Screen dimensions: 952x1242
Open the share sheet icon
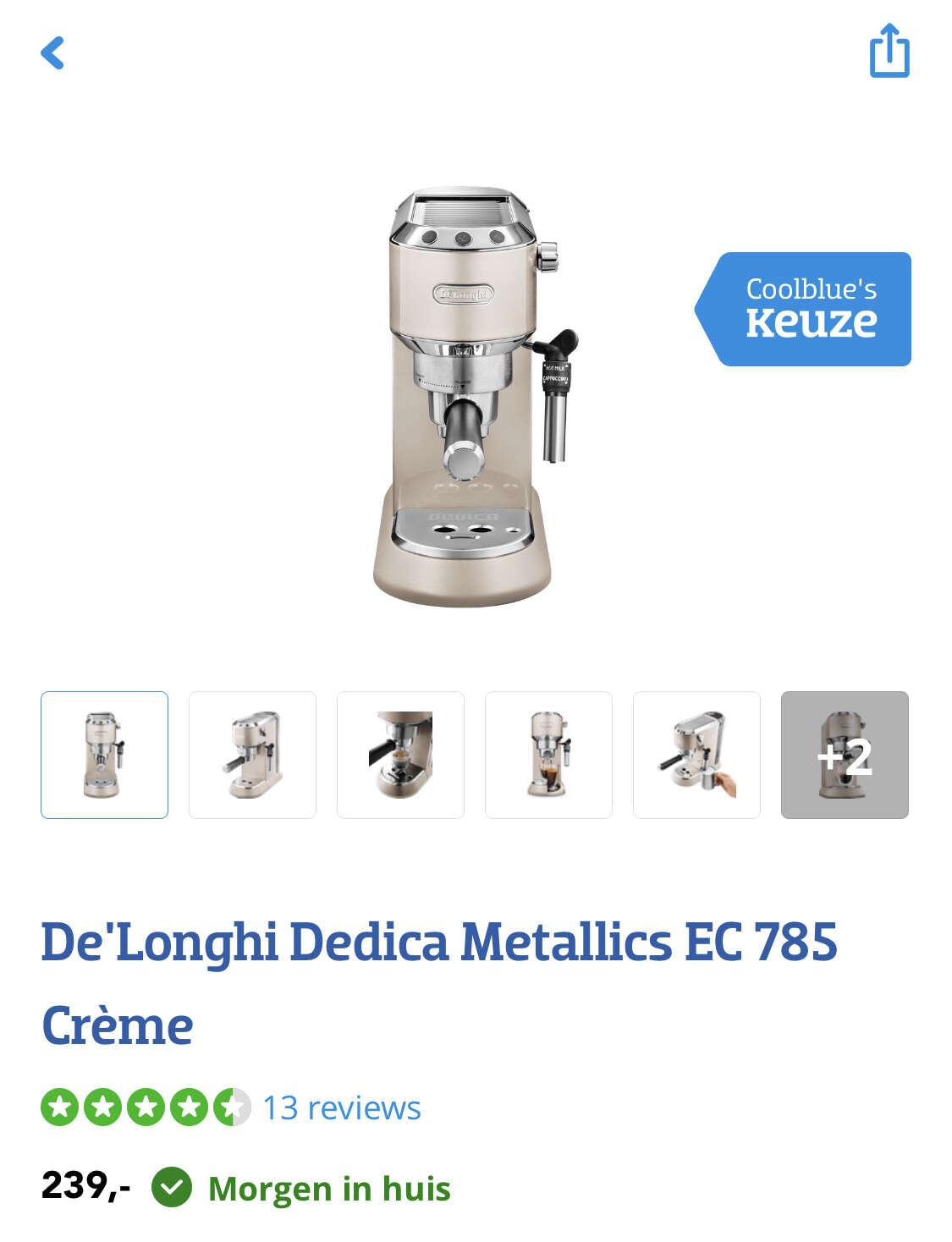click(x=889, y=51)
